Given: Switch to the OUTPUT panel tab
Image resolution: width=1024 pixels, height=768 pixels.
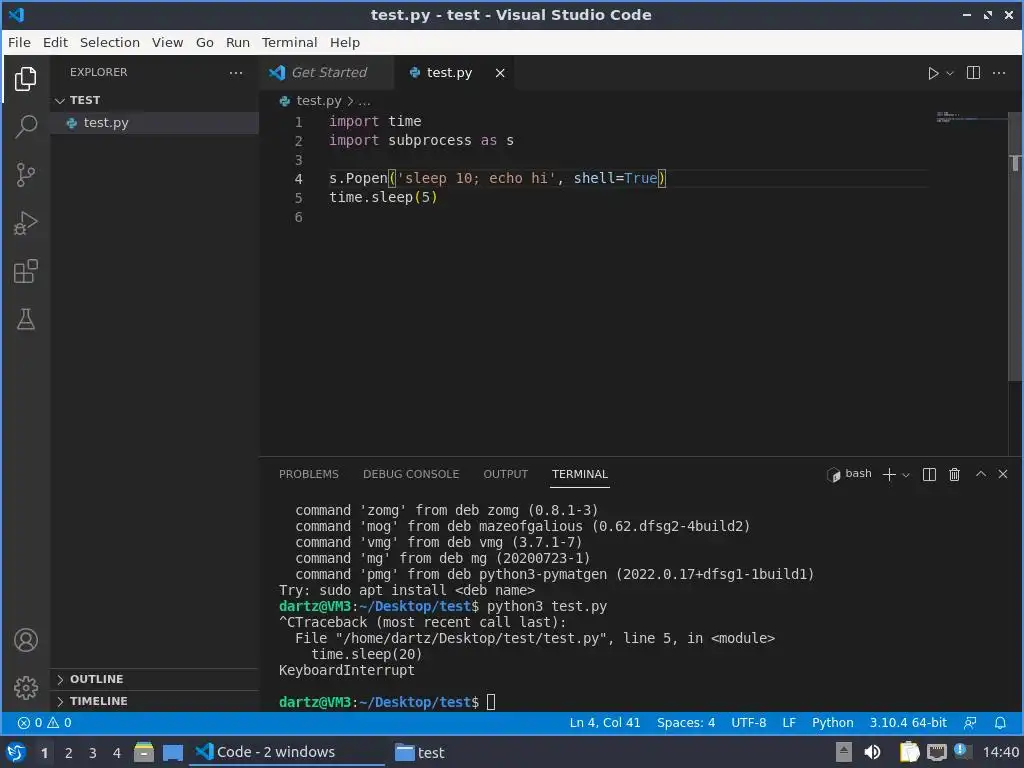Looking at the screenshot, I should click(505, 474).
